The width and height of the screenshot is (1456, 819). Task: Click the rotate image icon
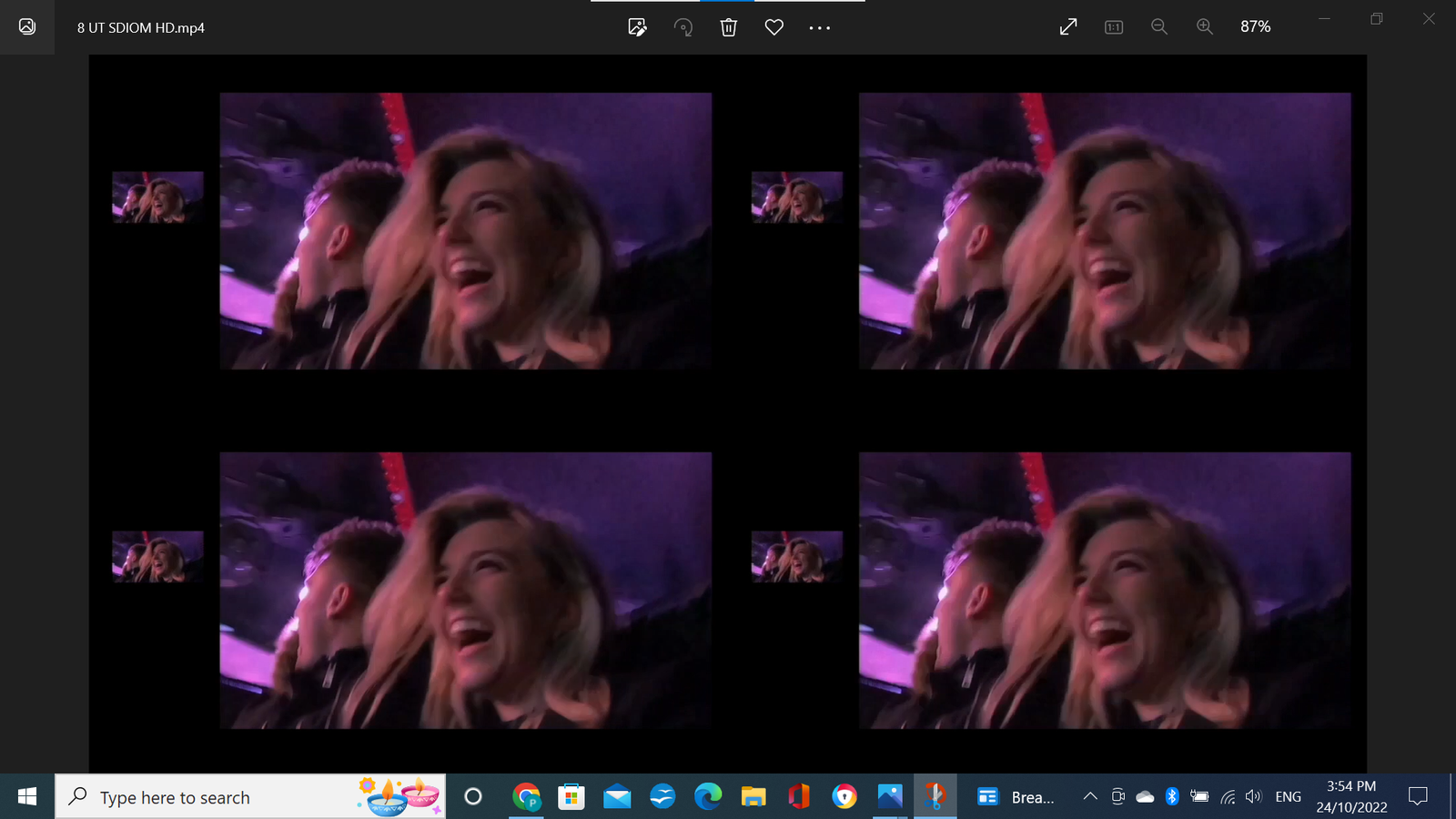(x=682, y=27)
